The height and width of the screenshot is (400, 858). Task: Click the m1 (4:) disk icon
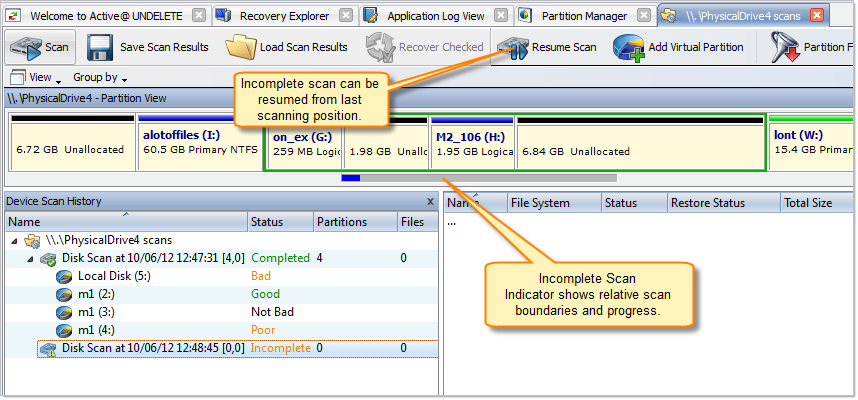coord(64,331)
